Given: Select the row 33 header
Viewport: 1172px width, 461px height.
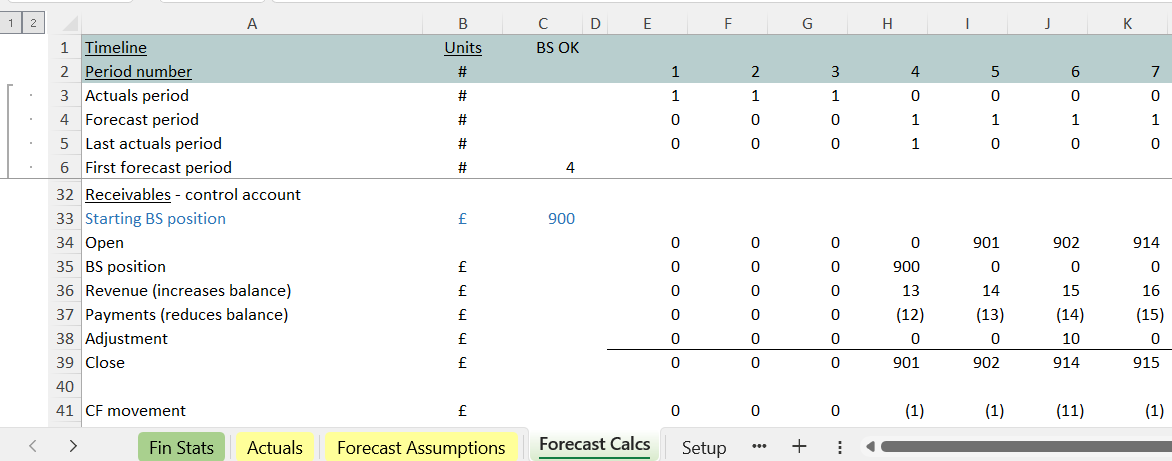Looking at the screenshot, I should [x=66, y=218].
